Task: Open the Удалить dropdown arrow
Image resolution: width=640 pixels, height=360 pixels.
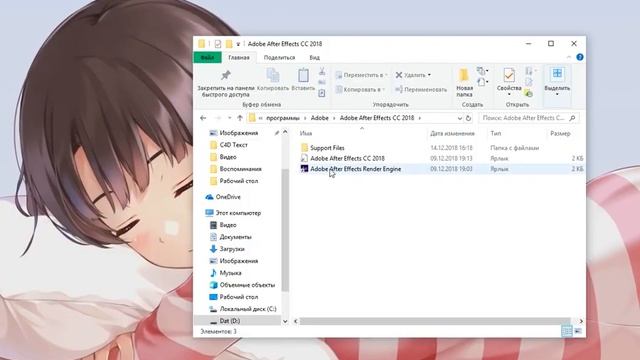Action: pyautogui.click(x=429, y=75)
